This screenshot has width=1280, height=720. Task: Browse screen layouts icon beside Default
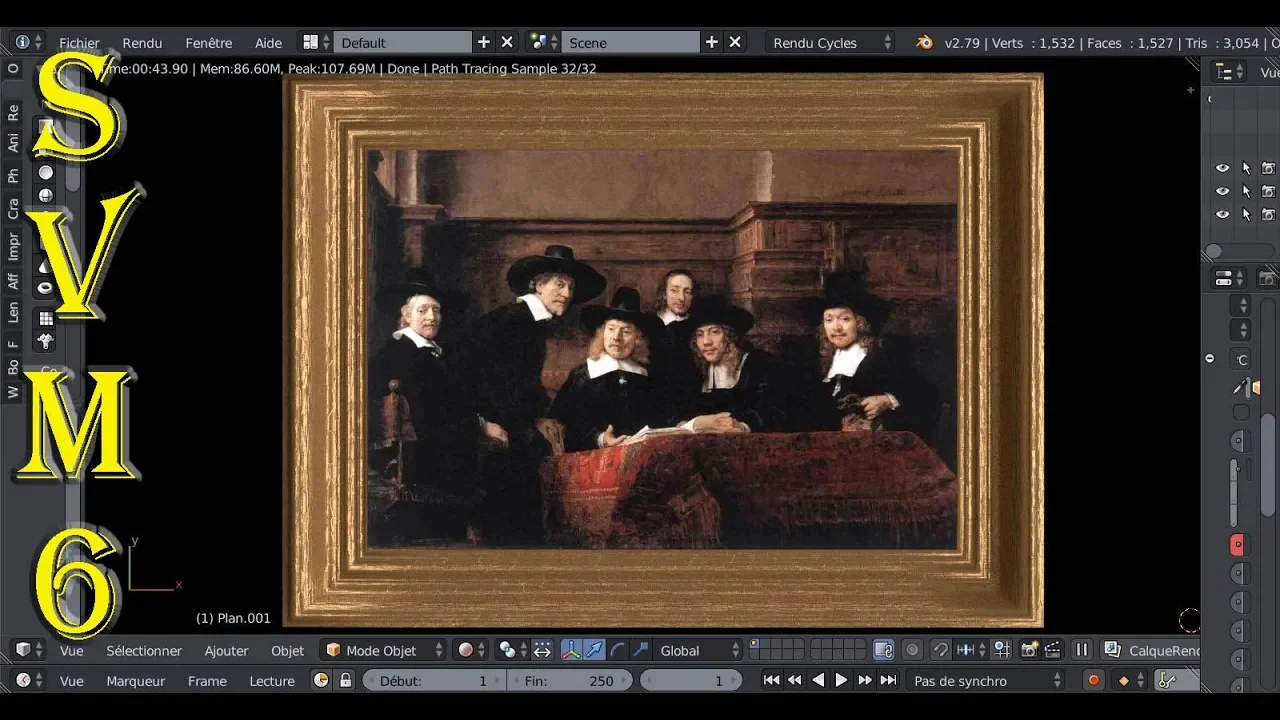point(316,42)
